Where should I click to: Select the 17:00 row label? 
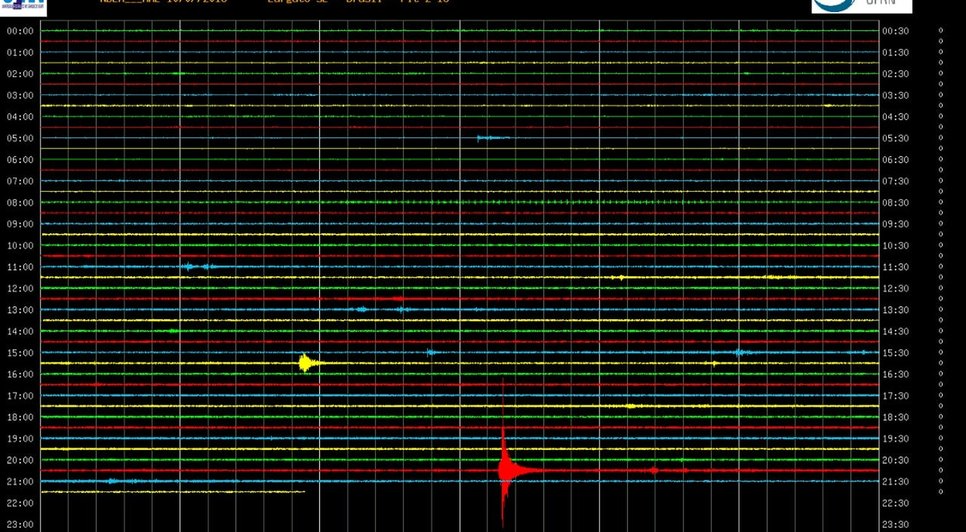(20, 396)
